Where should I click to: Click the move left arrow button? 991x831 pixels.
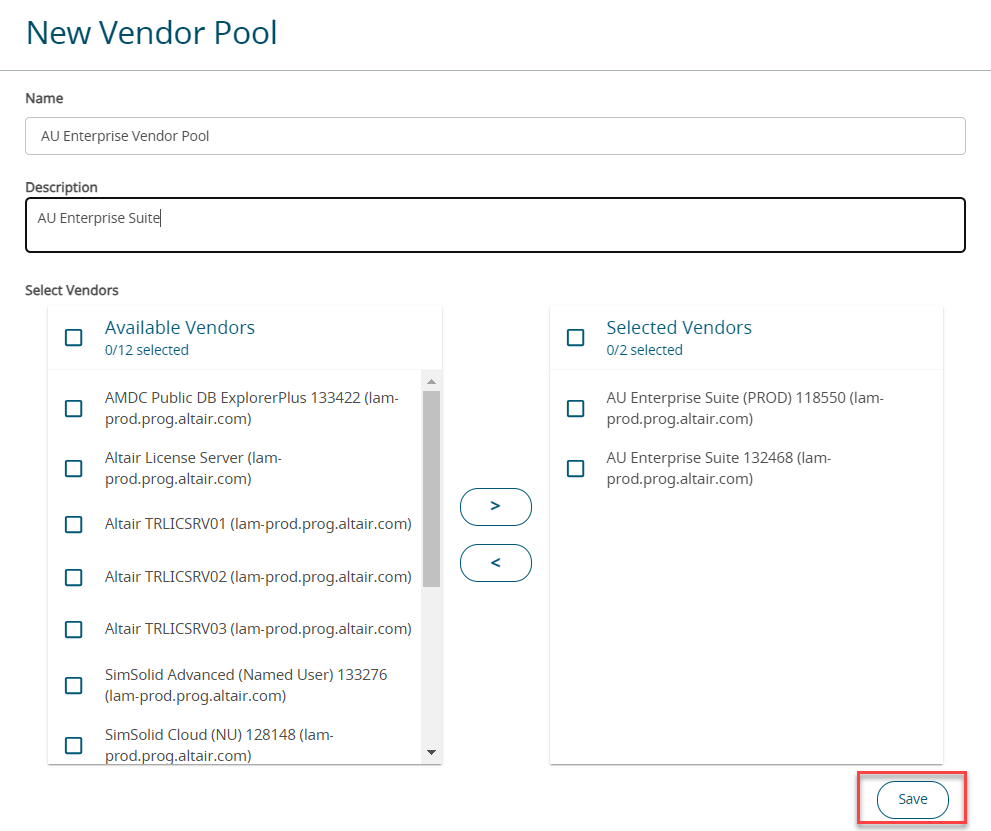(x=495, y=563)
